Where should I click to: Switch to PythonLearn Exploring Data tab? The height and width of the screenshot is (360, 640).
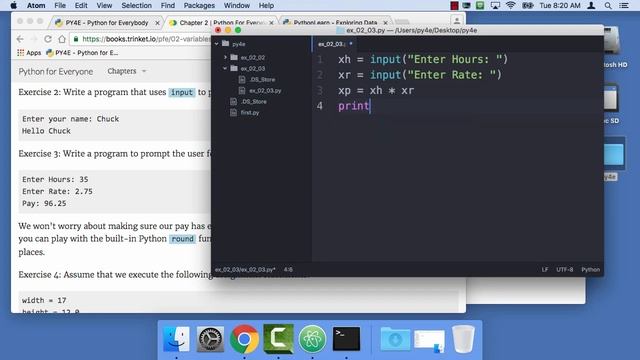pos(335,23)
